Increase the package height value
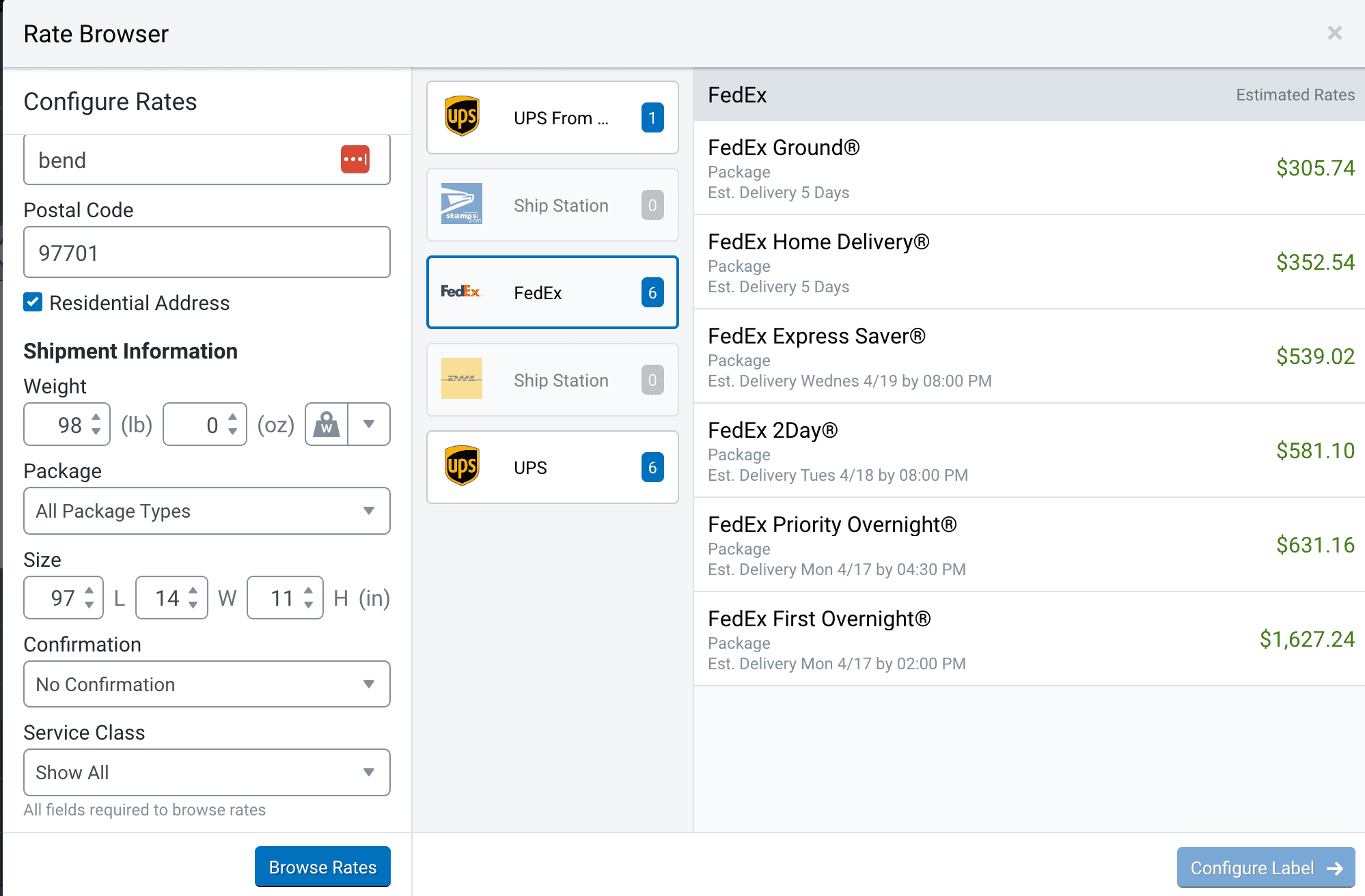1365x896 pixels. tap(309, 590)
